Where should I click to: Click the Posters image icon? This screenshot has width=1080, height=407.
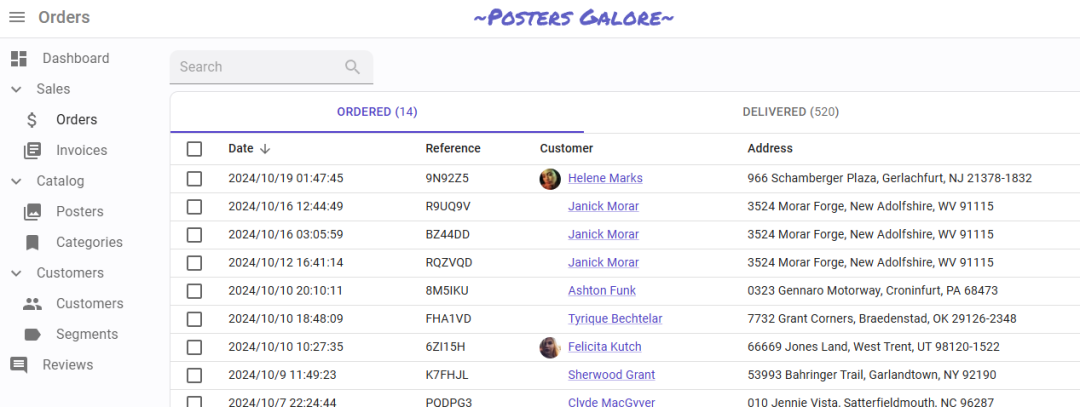click(x=32, y=212)
